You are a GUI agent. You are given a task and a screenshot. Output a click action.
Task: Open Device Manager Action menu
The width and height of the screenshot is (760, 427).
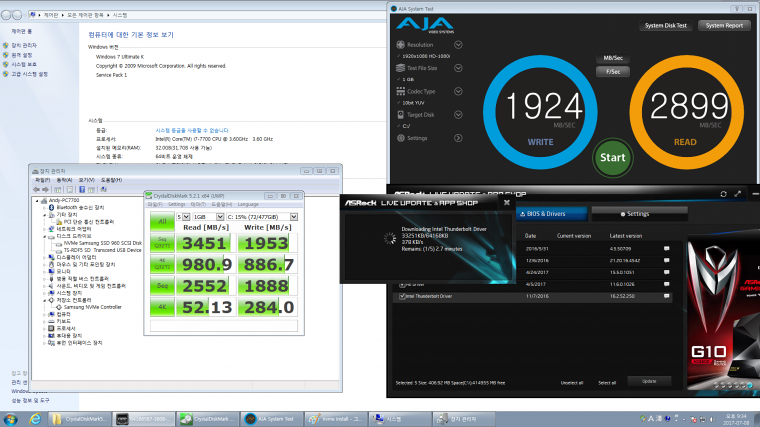(64, 180)
